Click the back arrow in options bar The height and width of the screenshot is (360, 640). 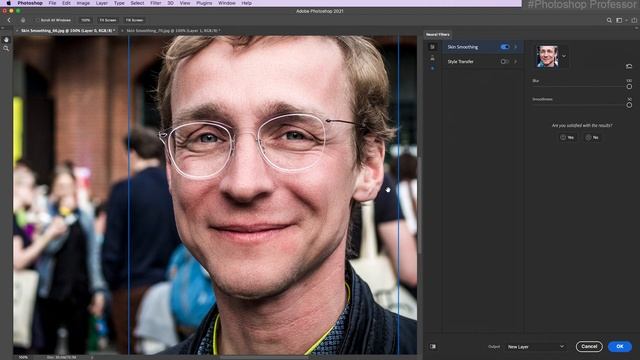[9, 20]
